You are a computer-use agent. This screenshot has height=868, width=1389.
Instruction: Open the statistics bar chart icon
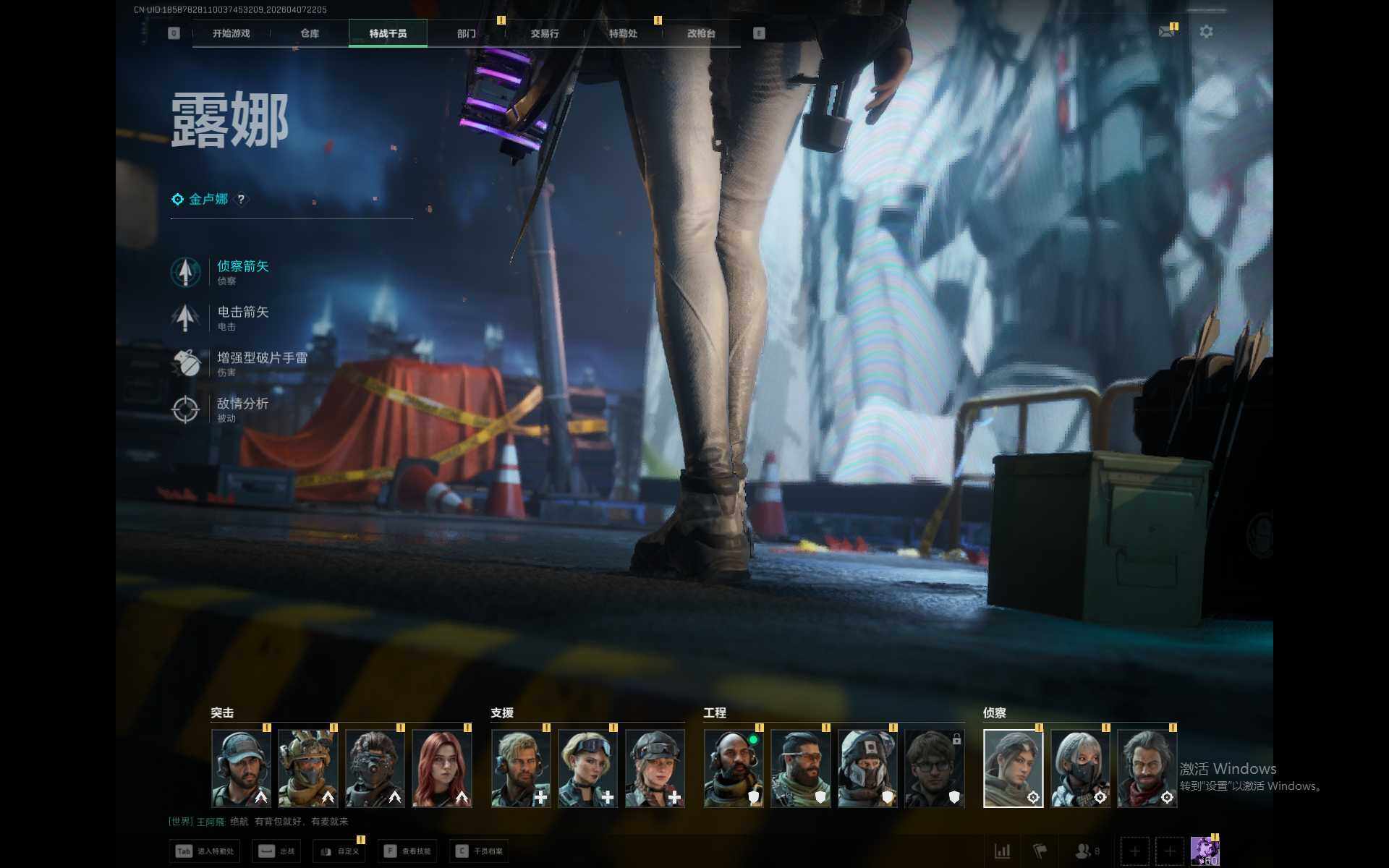[1002, 851]
